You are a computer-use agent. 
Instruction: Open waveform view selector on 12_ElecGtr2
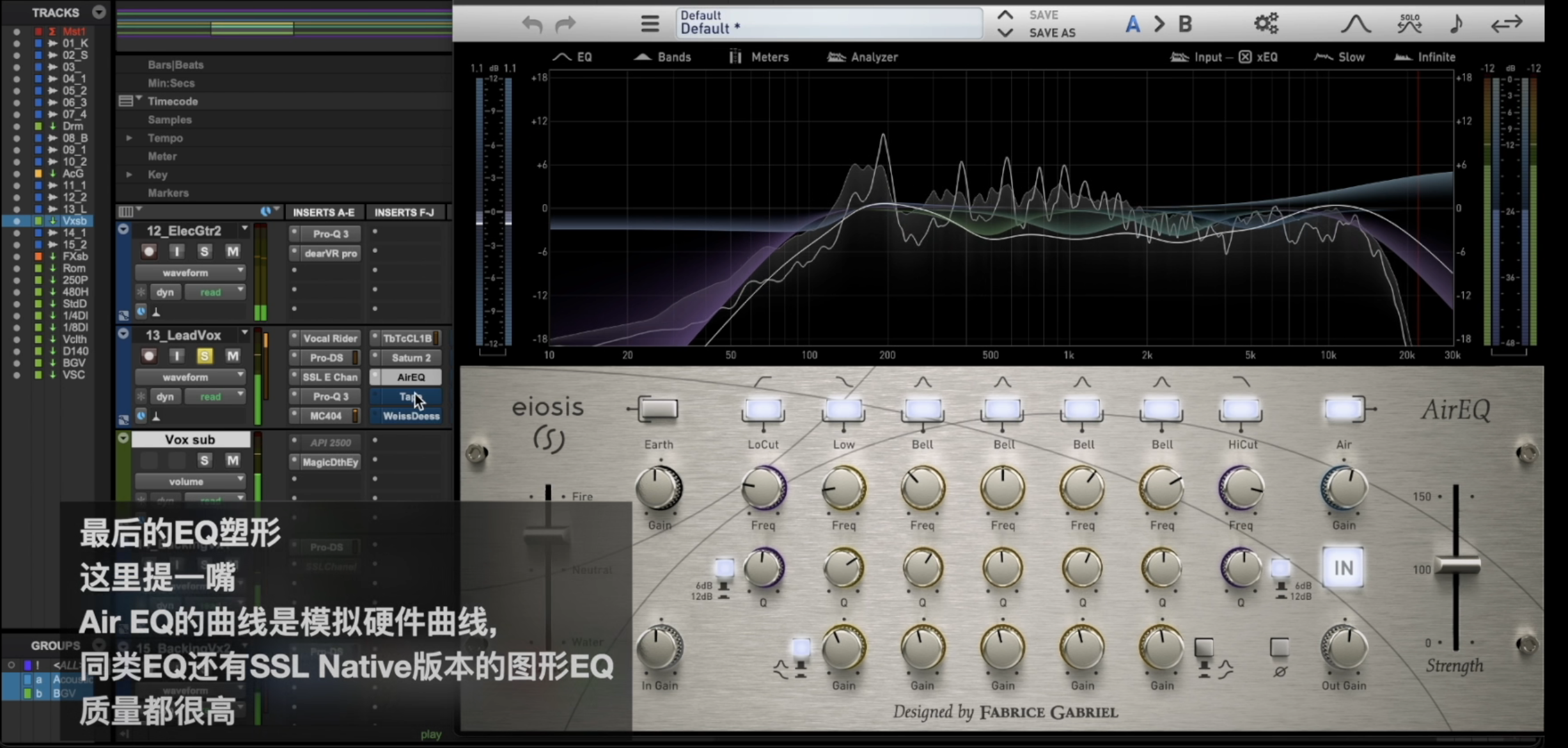pos(190,273)
